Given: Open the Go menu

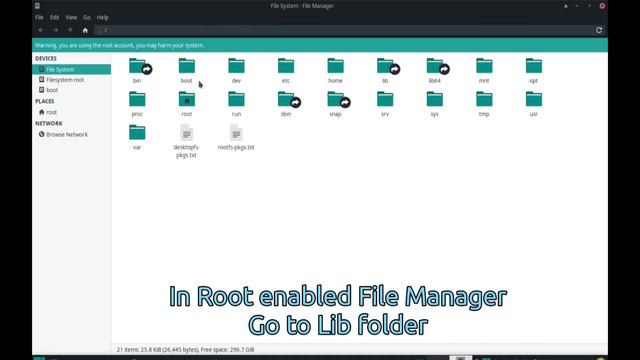Looking at the screenshot, I should pos(87,18).
